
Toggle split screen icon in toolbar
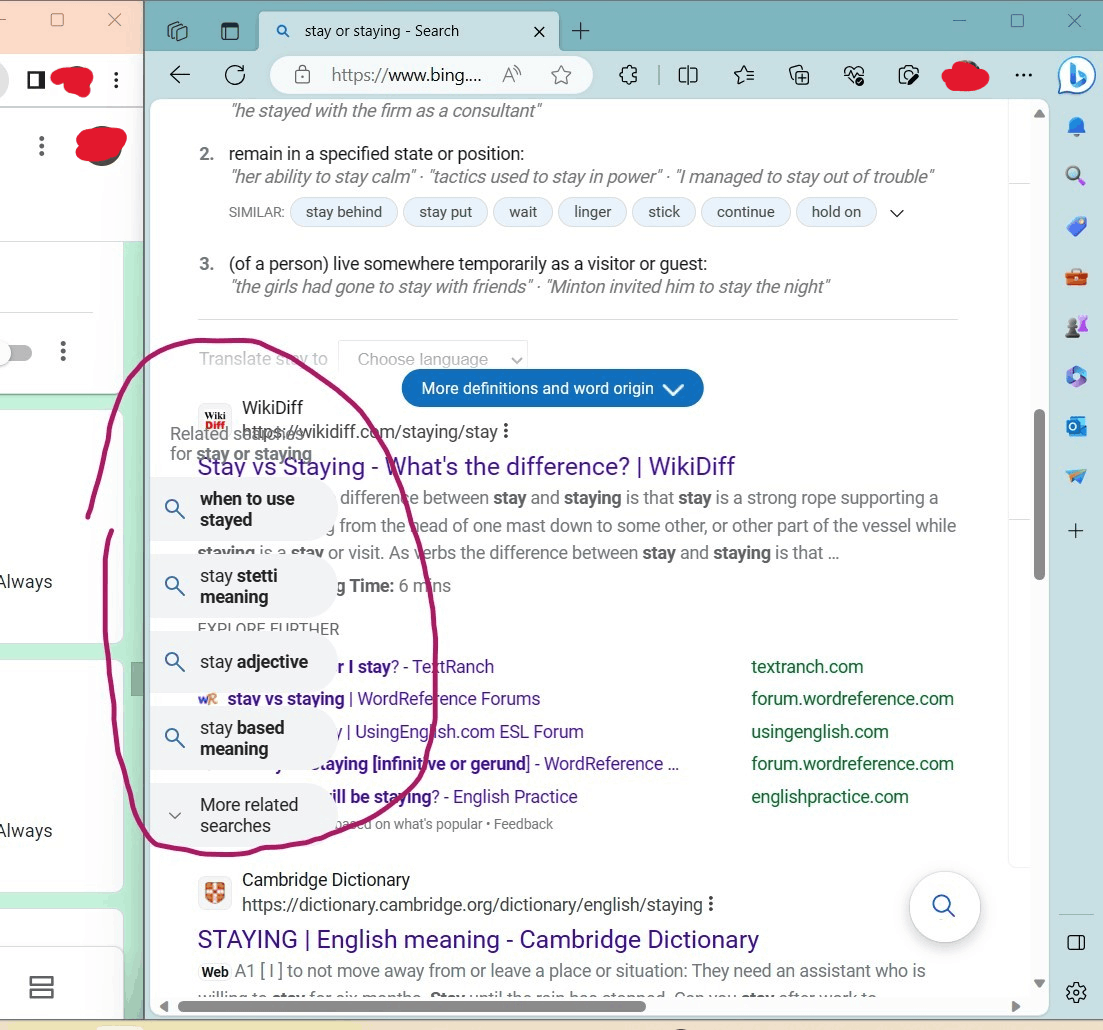coord(688,75)
